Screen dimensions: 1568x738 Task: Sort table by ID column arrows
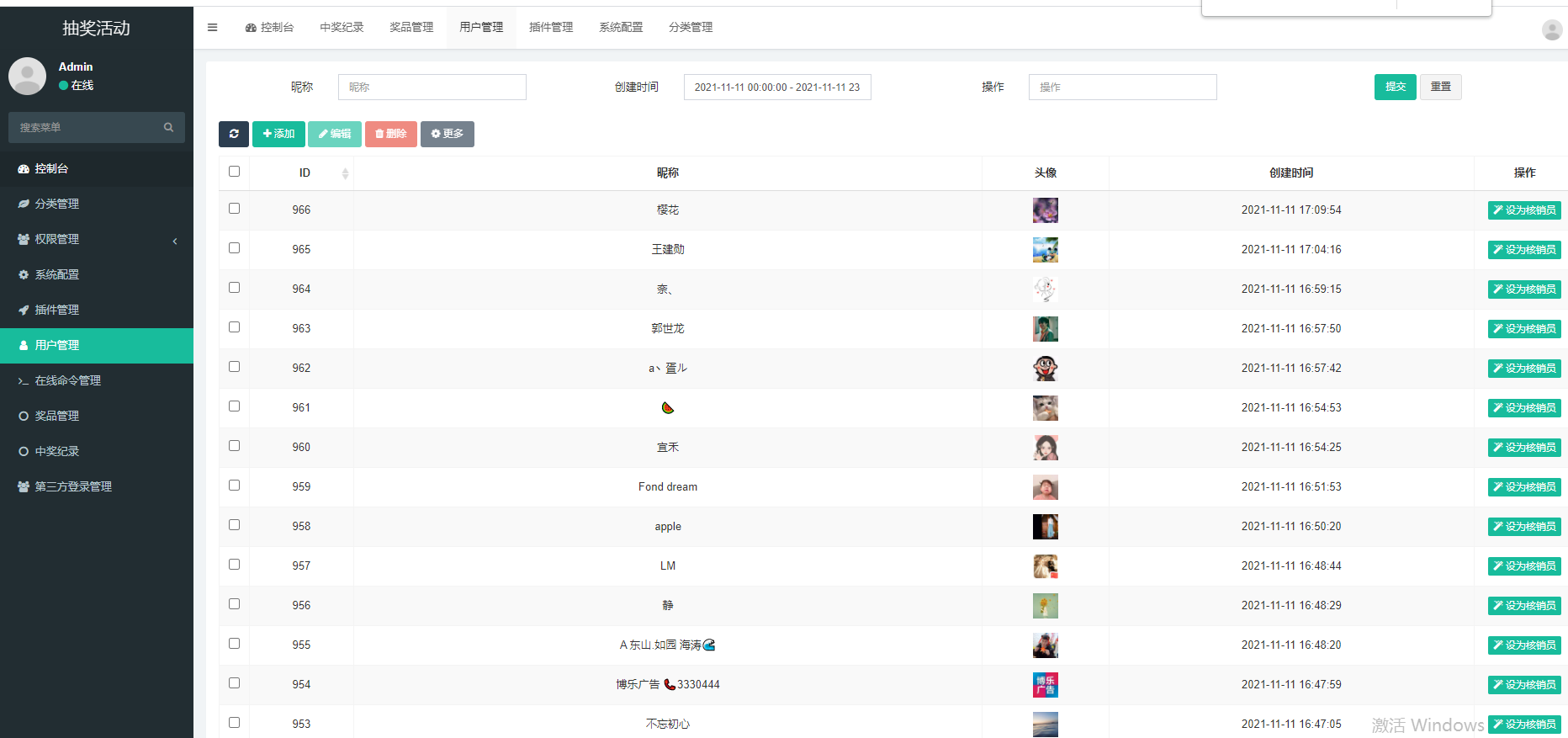(x=345, y=173)
